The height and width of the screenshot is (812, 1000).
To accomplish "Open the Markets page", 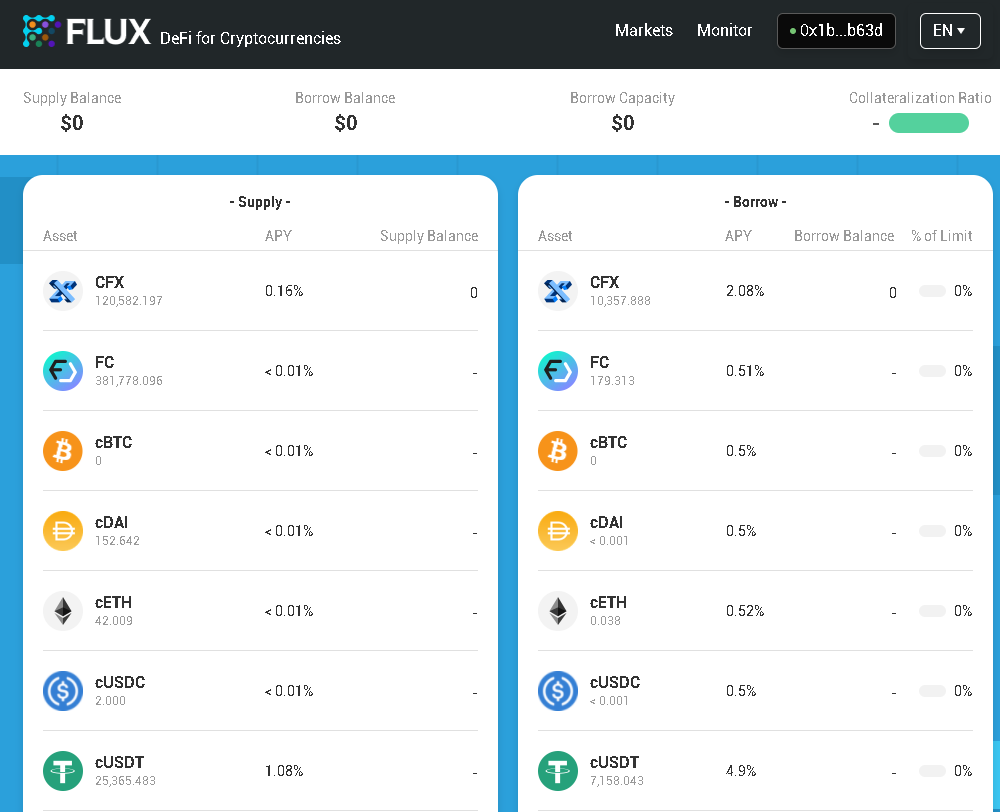I will [x=643, y=31].
